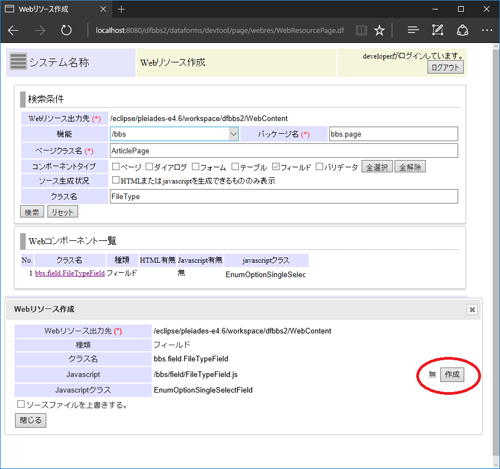The height and width of the screenshot is (469, 500).
Task: Click the javascriptクラス column header
Action: click(266, 260)
